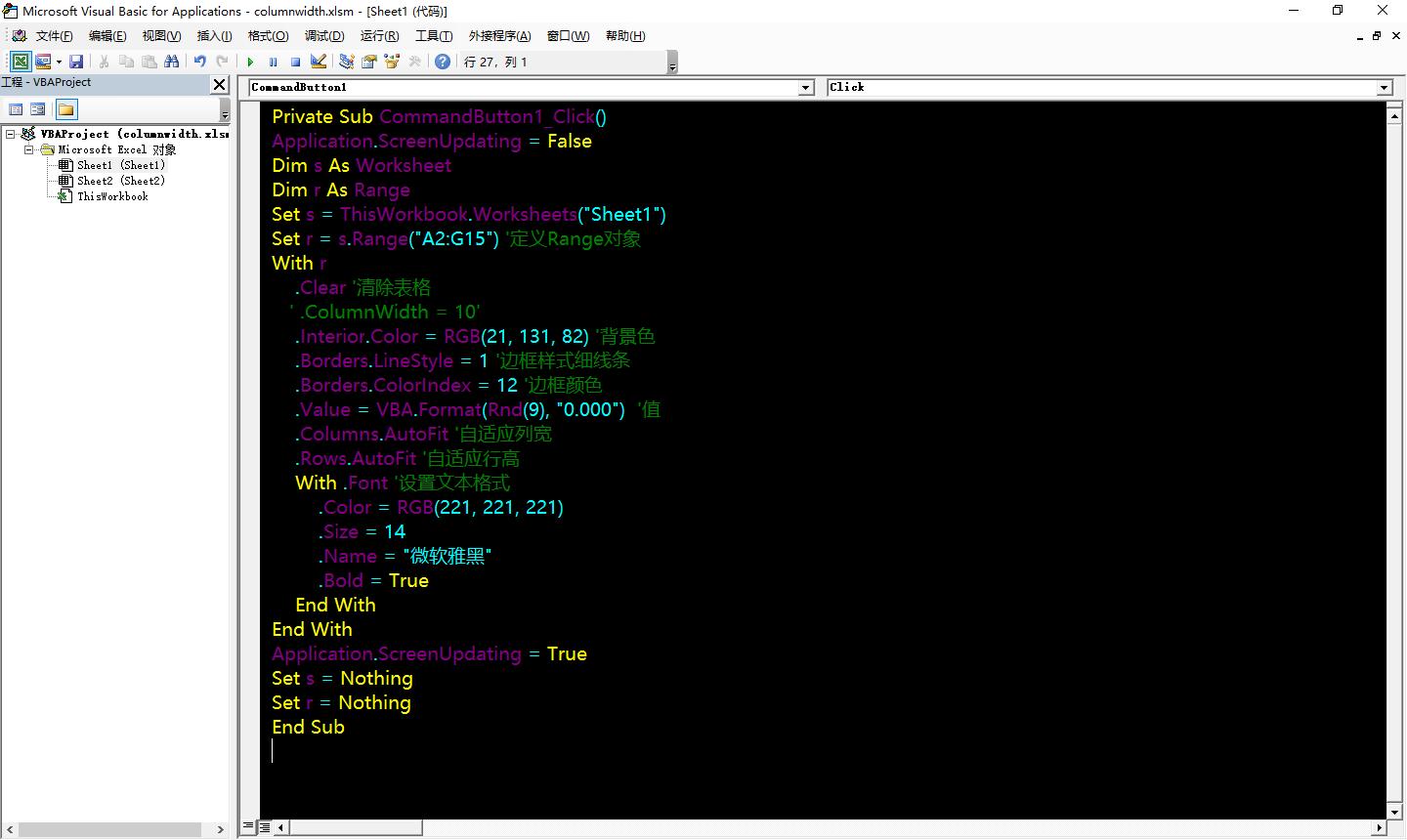Click the blue Help question mark icon

click(x=443, y=62)
